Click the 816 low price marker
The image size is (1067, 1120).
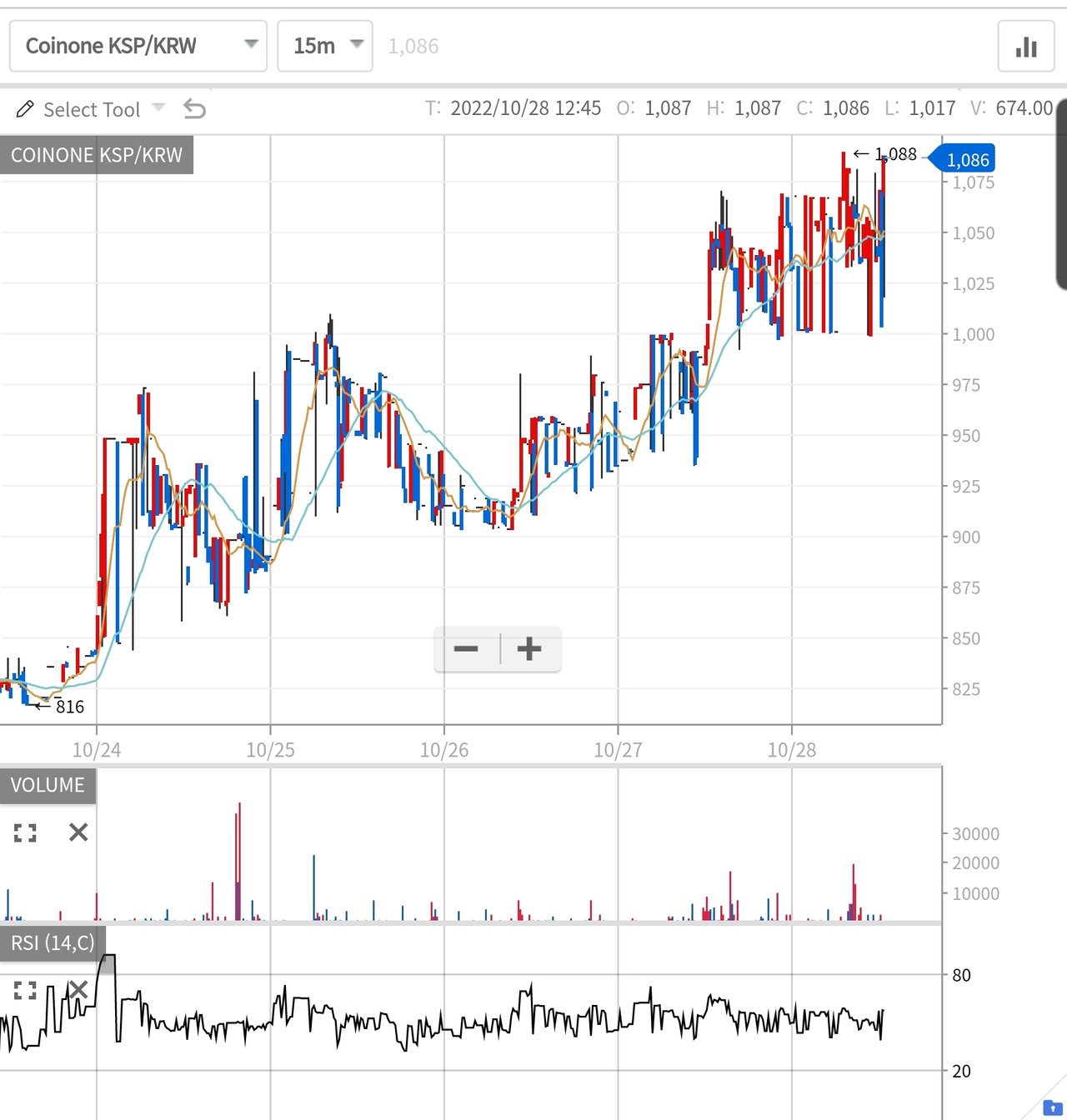click(60, 707)
